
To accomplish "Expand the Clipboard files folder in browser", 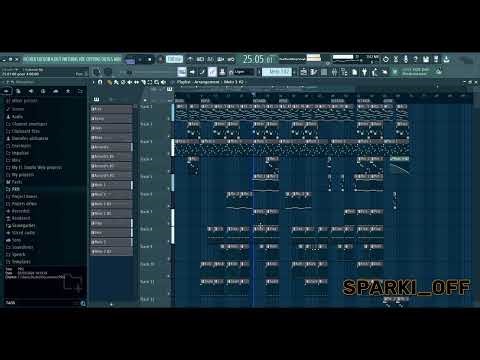I will coord(23,131).
